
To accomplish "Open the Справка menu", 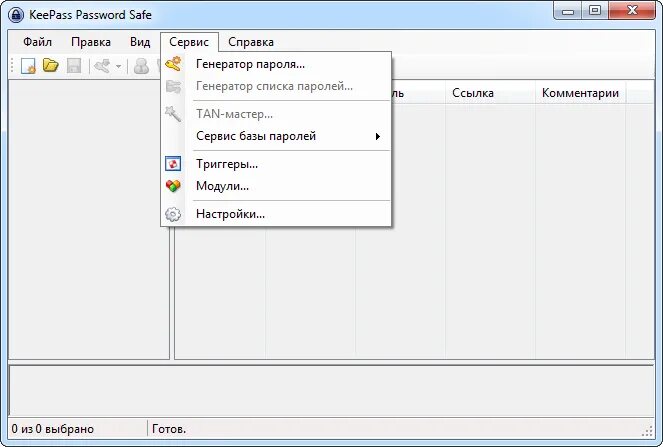I will point(251,42).
